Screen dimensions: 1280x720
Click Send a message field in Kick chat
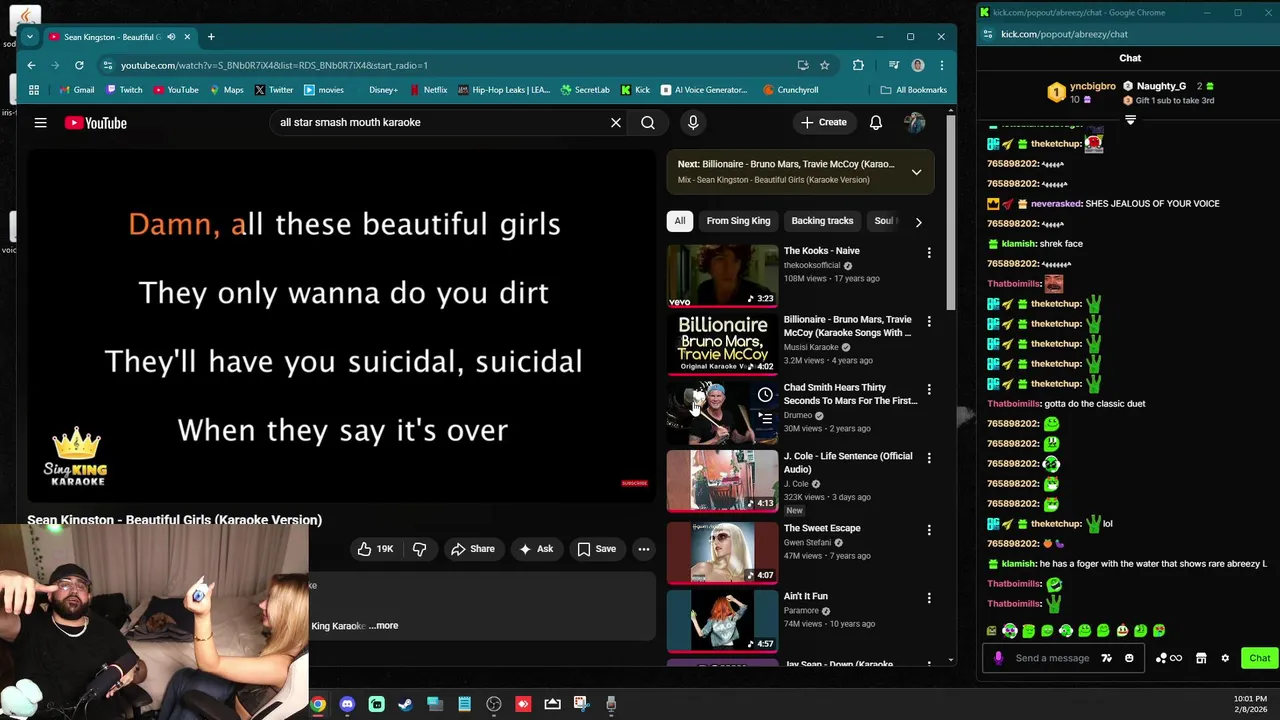pyautogui.click(x=1052, y=658)
